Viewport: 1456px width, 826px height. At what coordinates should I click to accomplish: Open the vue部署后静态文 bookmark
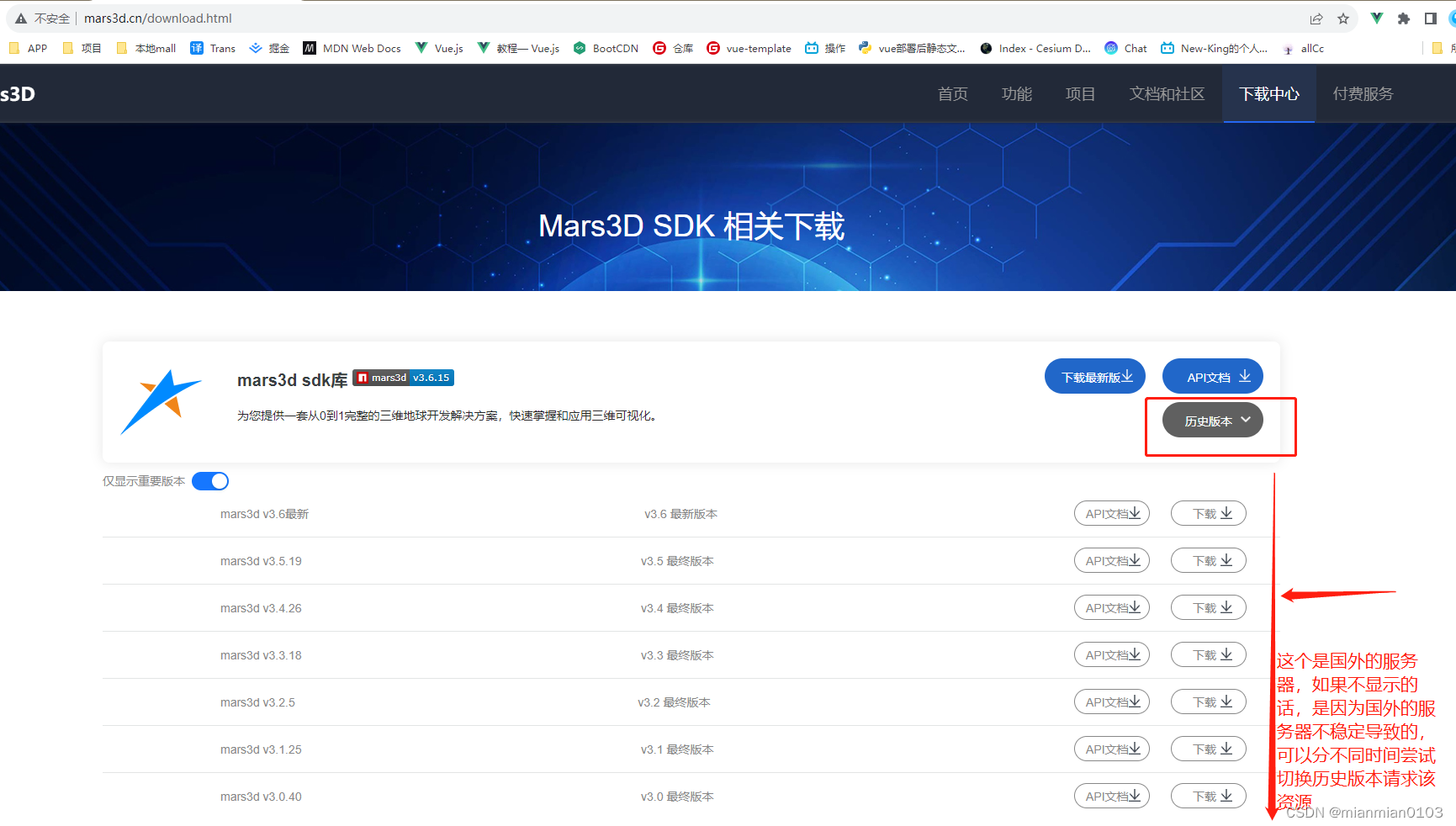click(912, 49)
